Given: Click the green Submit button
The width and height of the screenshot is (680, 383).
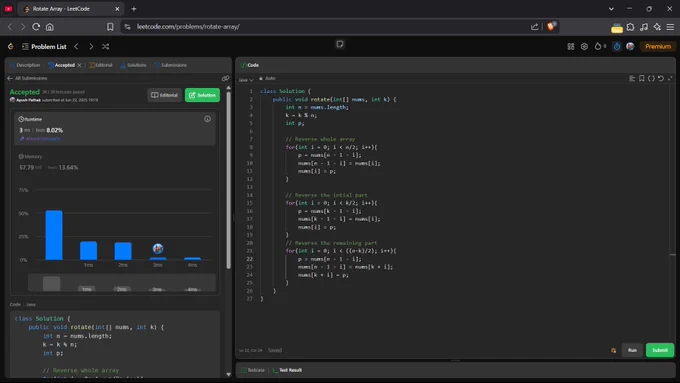Looking at the screenshot, I should click(x=660, y=350).
